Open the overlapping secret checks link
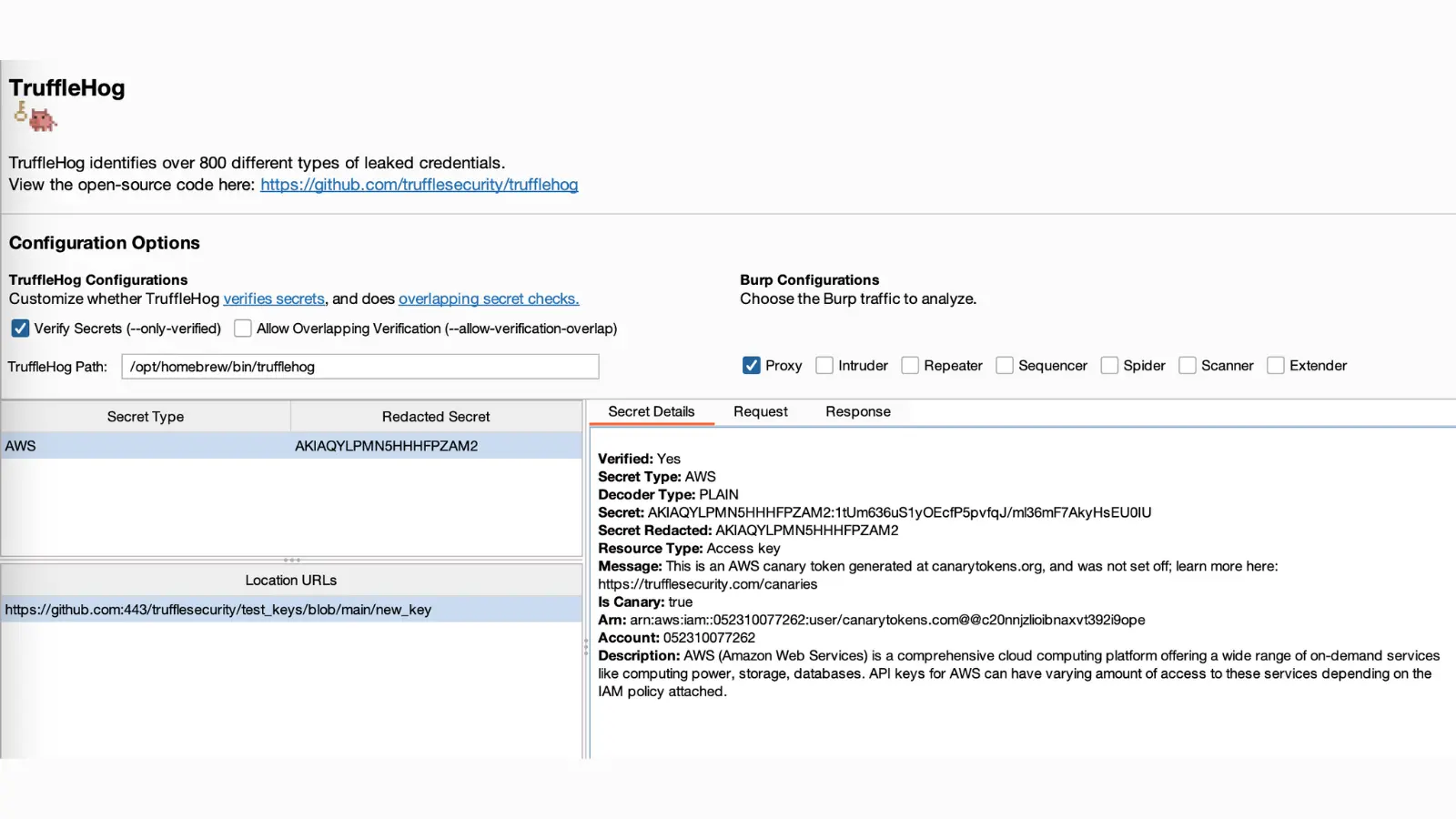This screenshot has width=1456, height=819. click(x=489, y=298)
